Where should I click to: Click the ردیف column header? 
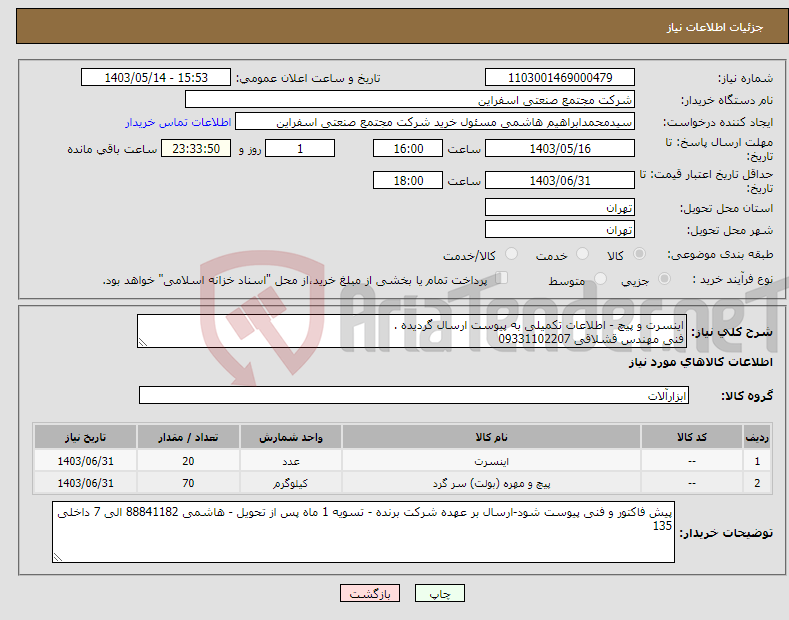(757, 437)
